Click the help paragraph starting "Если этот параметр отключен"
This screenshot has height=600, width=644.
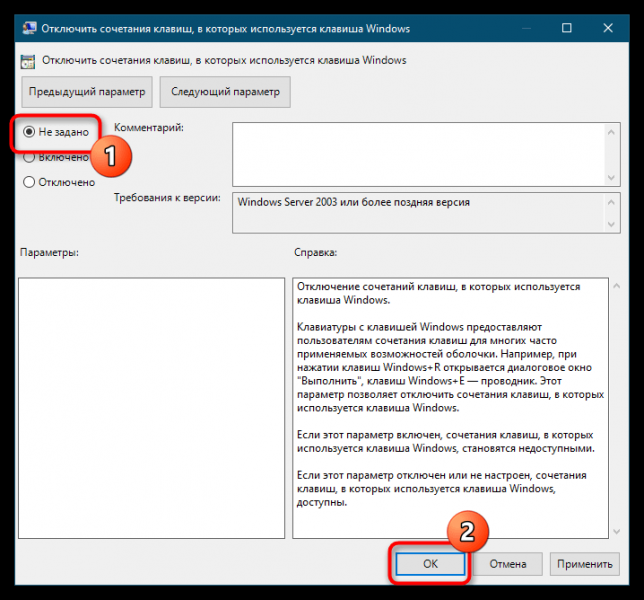pyautogui.click(x=442, y=489)
